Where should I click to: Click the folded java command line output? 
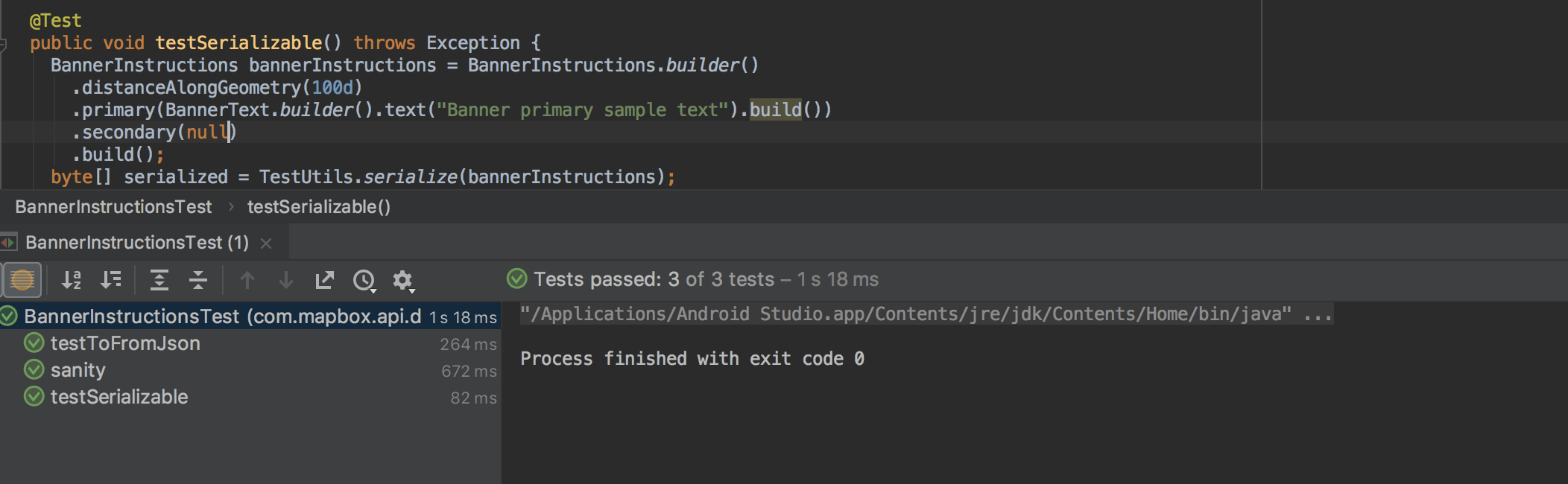[x=926, y=314]
